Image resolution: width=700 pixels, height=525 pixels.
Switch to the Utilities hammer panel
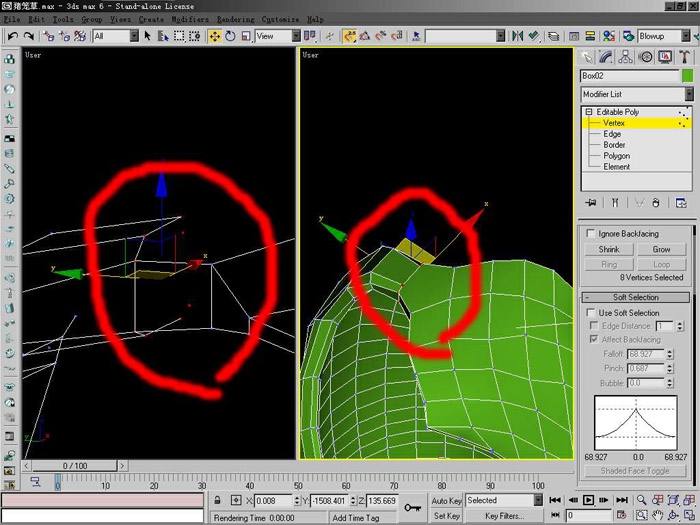(684, 57)
